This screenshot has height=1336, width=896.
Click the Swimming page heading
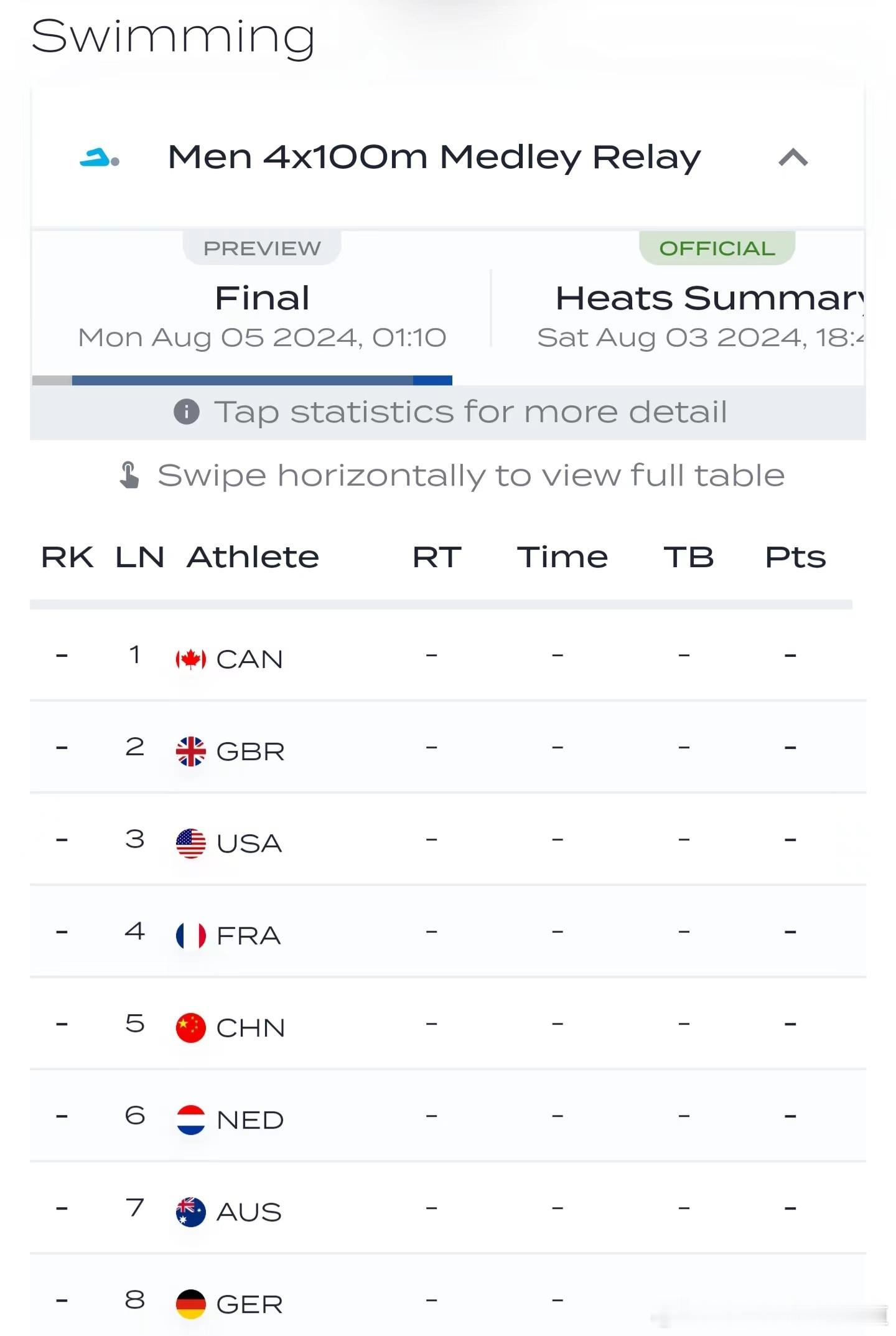click(172, 37)
